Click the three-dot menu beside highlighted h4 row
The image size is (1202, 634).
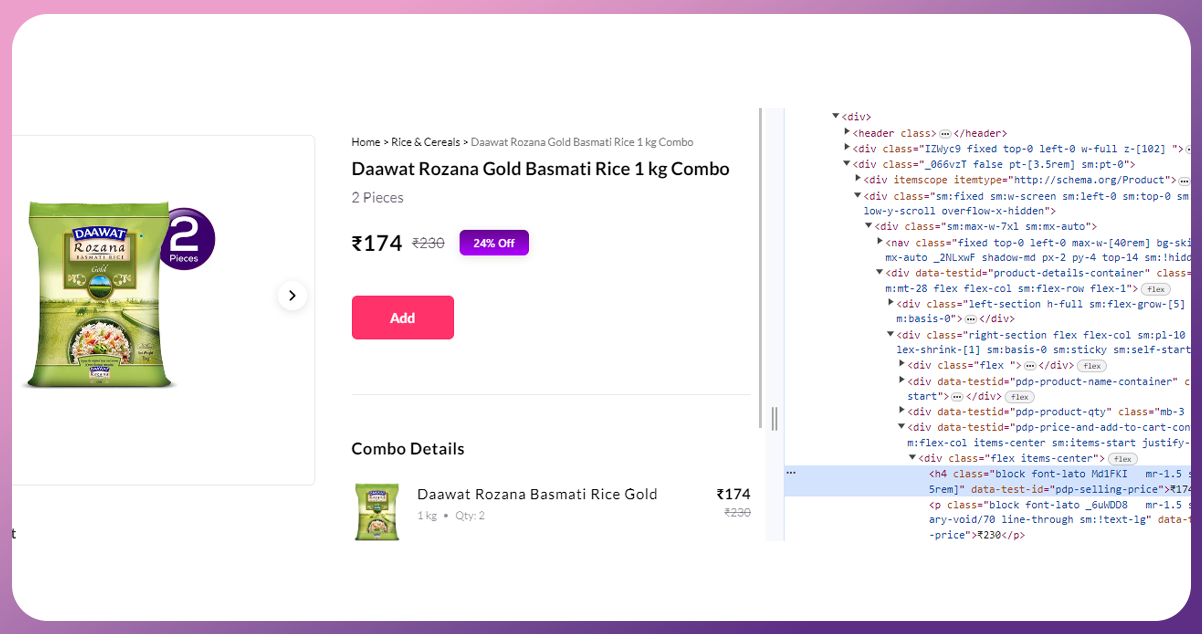(791, 472)
